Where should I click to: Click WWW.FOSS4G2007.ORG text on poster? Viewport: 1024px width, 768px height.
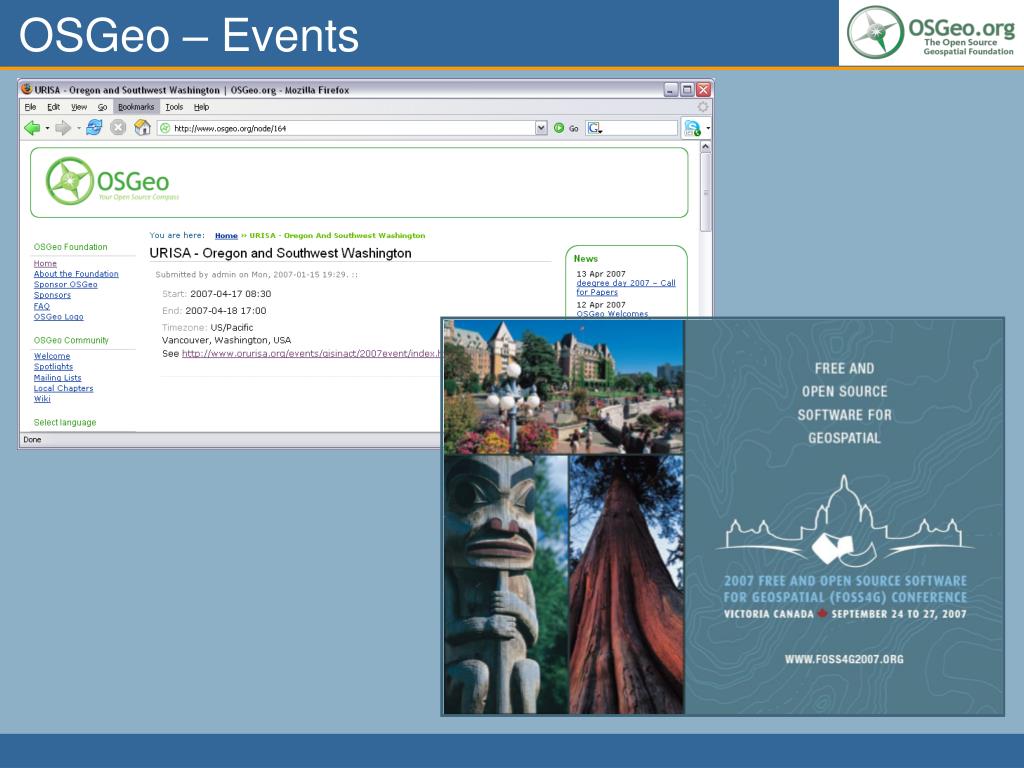pos(844,660)
